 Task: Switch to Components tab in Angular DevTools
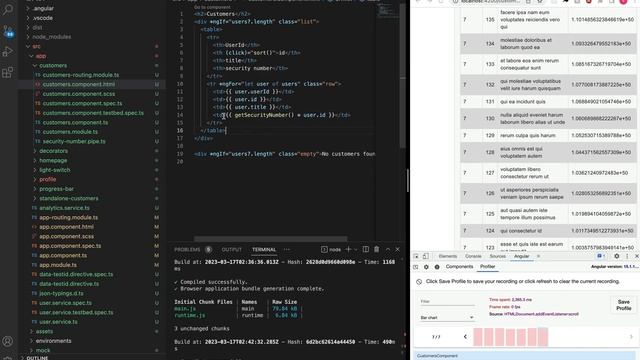coord(459,267)
